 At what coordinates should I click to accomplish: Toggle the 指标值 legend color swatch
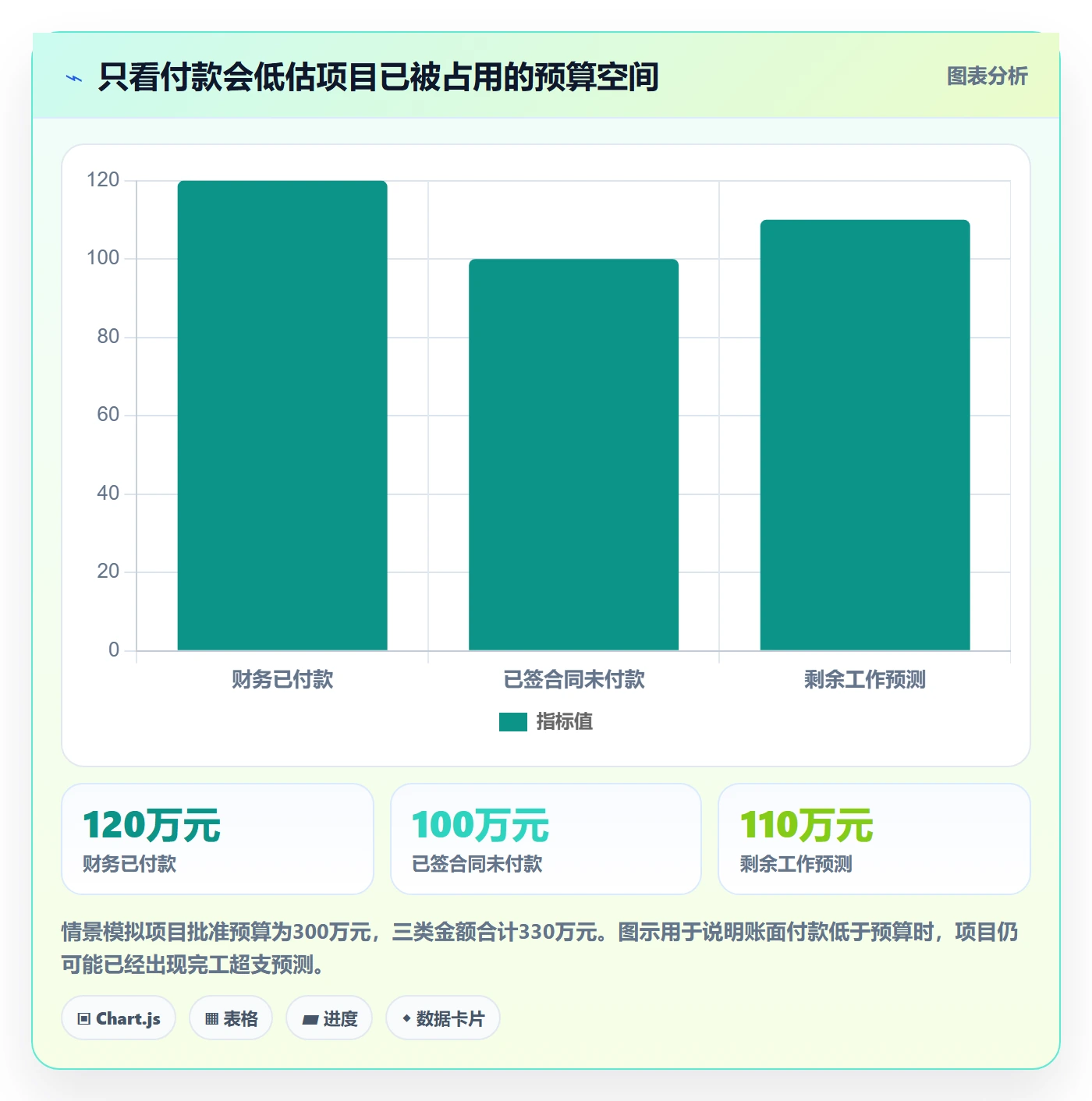click(x=513, y=722)
